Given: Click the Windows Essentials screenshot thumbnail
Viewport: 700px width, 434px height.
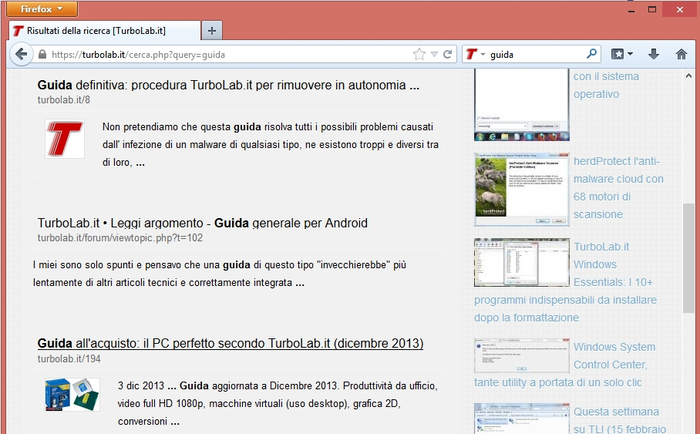Looking at the screenshot, I should click(521, 262).
